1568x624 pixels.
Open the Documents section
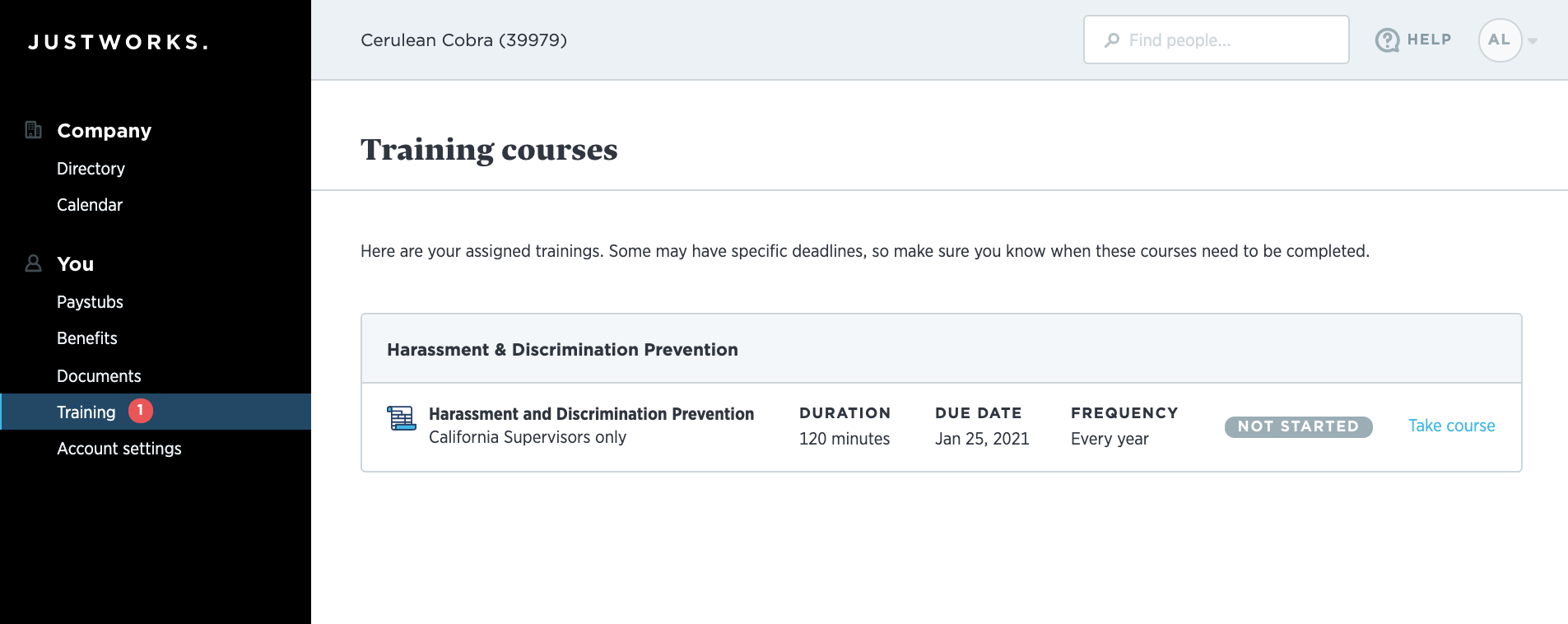(x=99, y=376)
